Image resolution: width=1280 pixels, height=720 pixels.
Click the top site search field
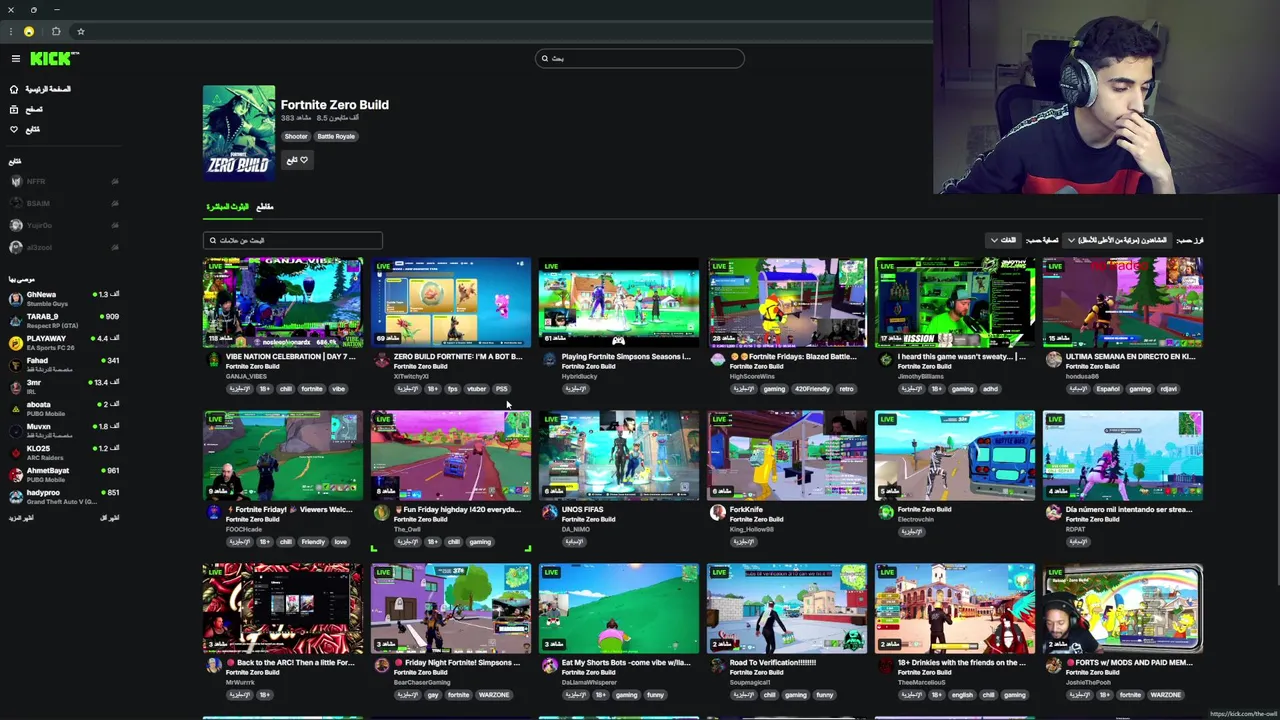(640, 58)
